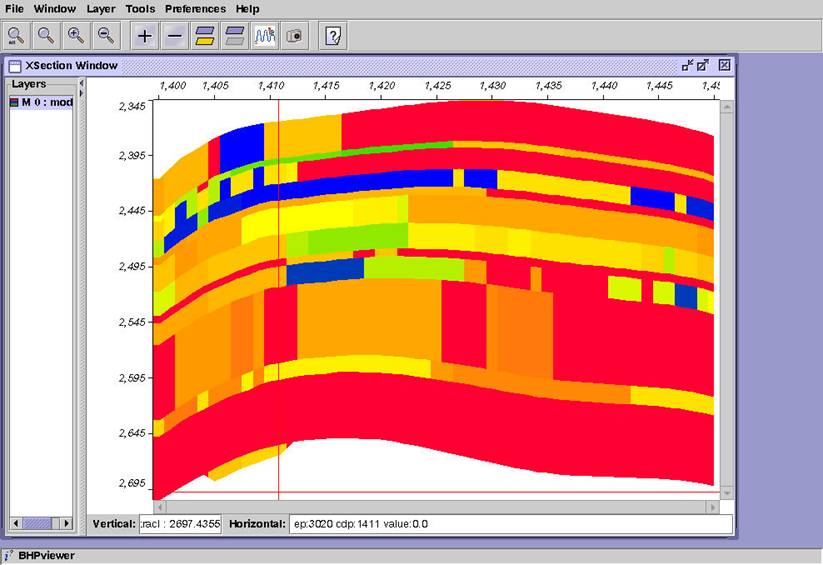Click the plus add layer button

[144, 36]
